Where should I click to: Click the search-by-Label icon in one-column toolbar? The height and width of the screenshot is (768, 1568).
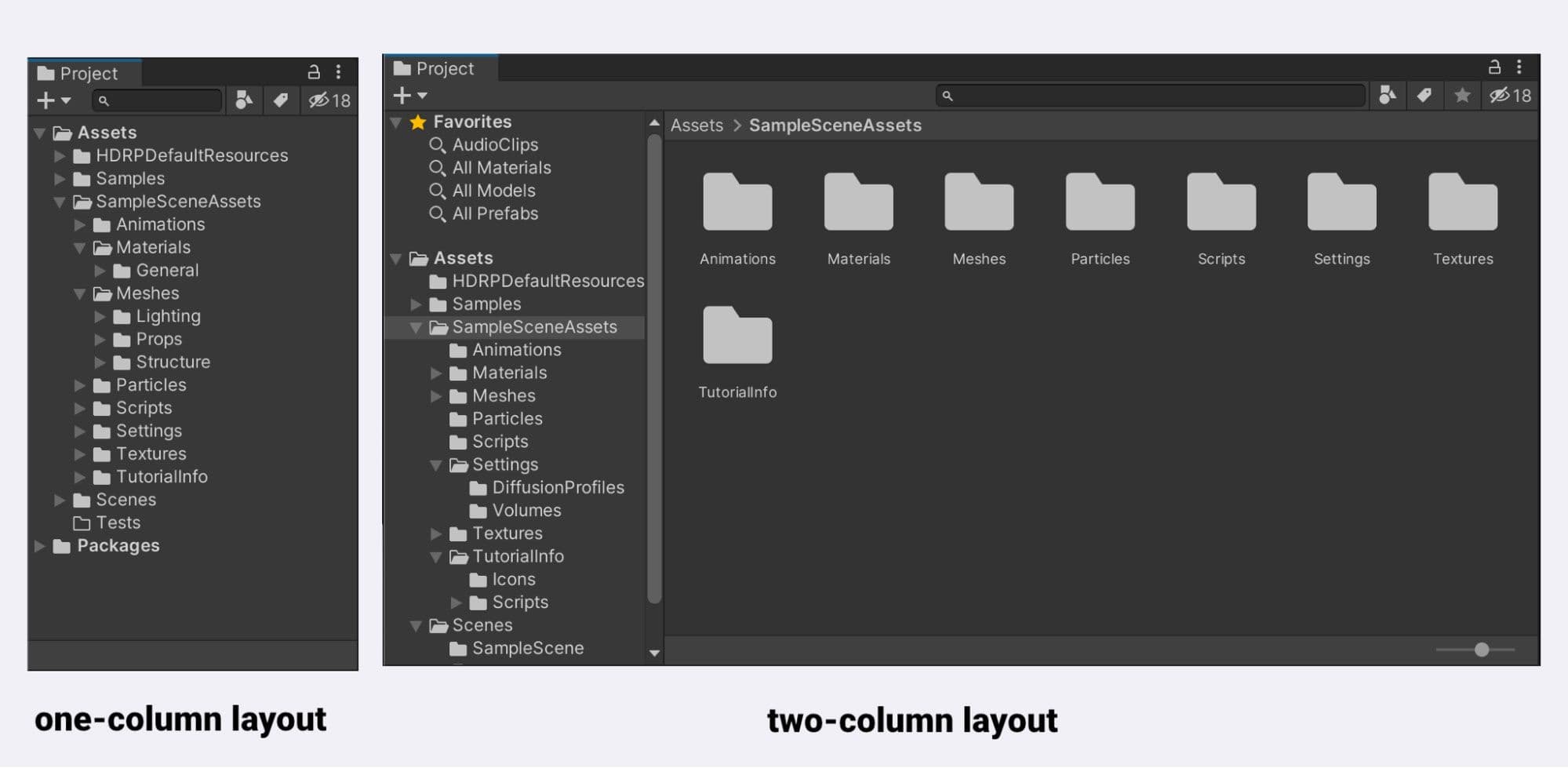281,100
